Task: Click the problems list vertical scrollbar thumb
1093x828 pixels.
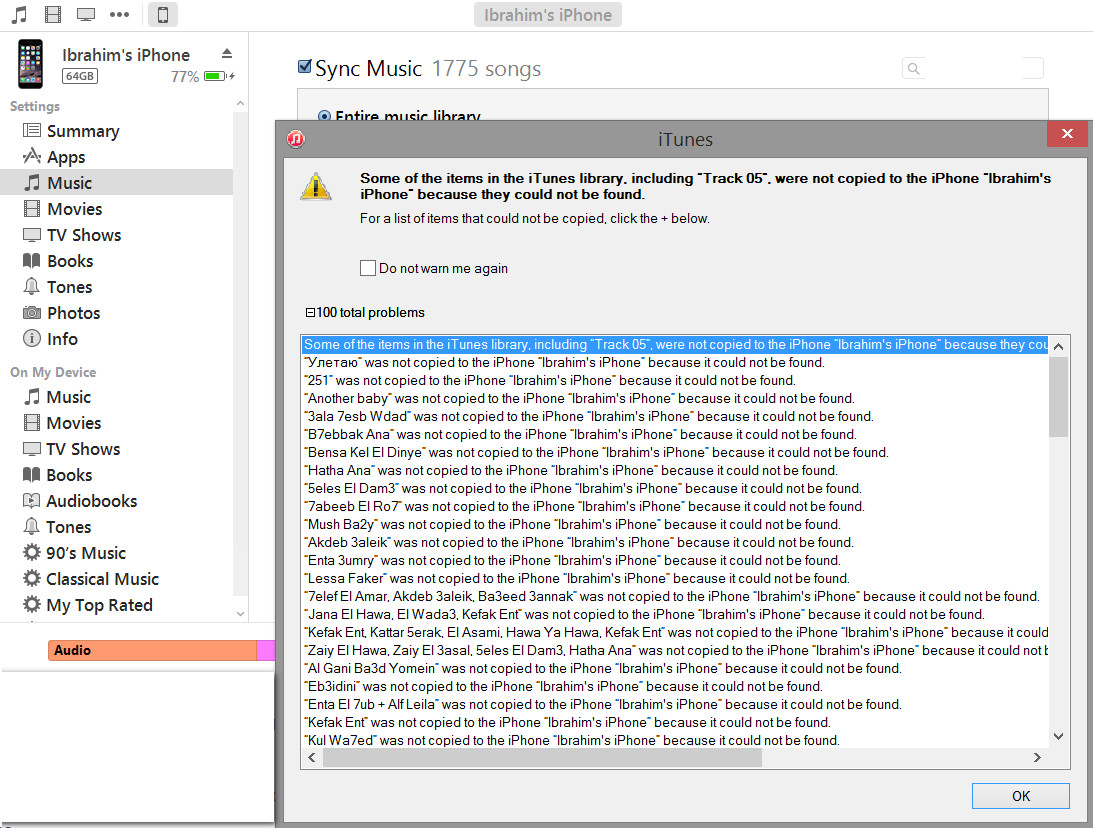Action: click(1058, 397)
